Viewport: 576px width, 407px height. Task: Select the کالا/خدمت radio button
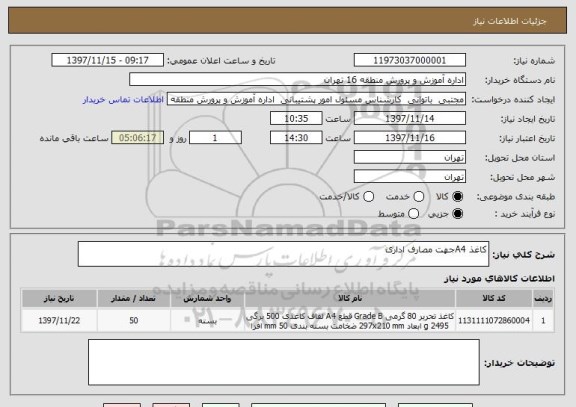click(368, 197)
